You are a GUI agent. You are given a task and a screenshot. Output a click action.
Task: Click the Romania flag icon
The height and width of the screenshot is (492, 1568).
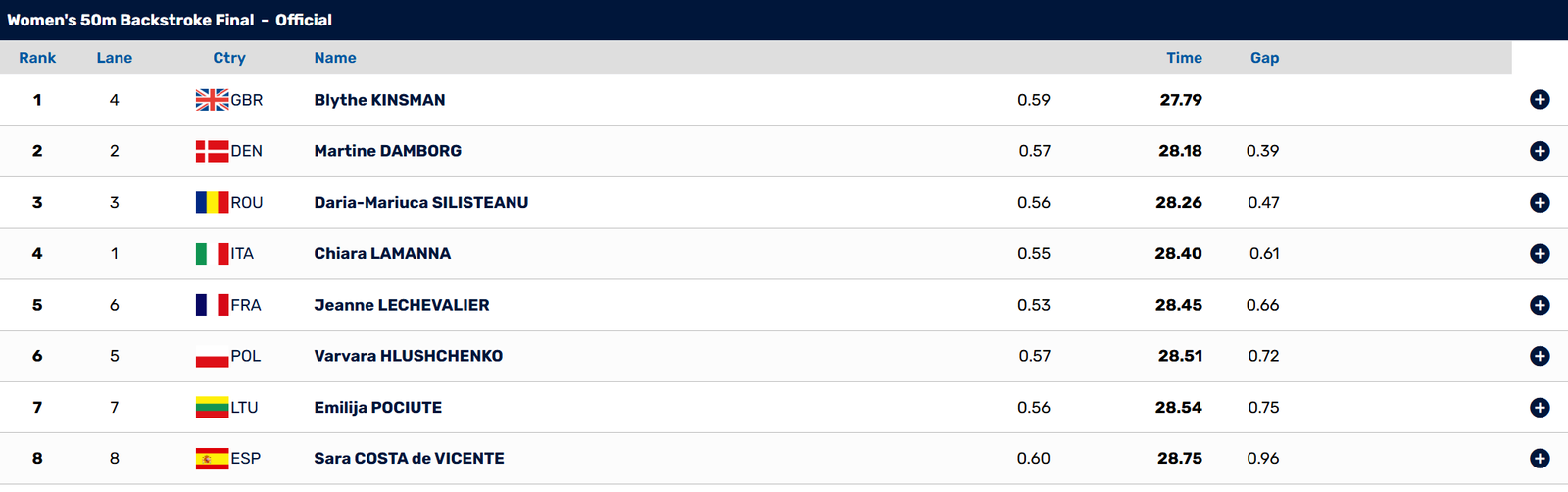click(212, 203)
